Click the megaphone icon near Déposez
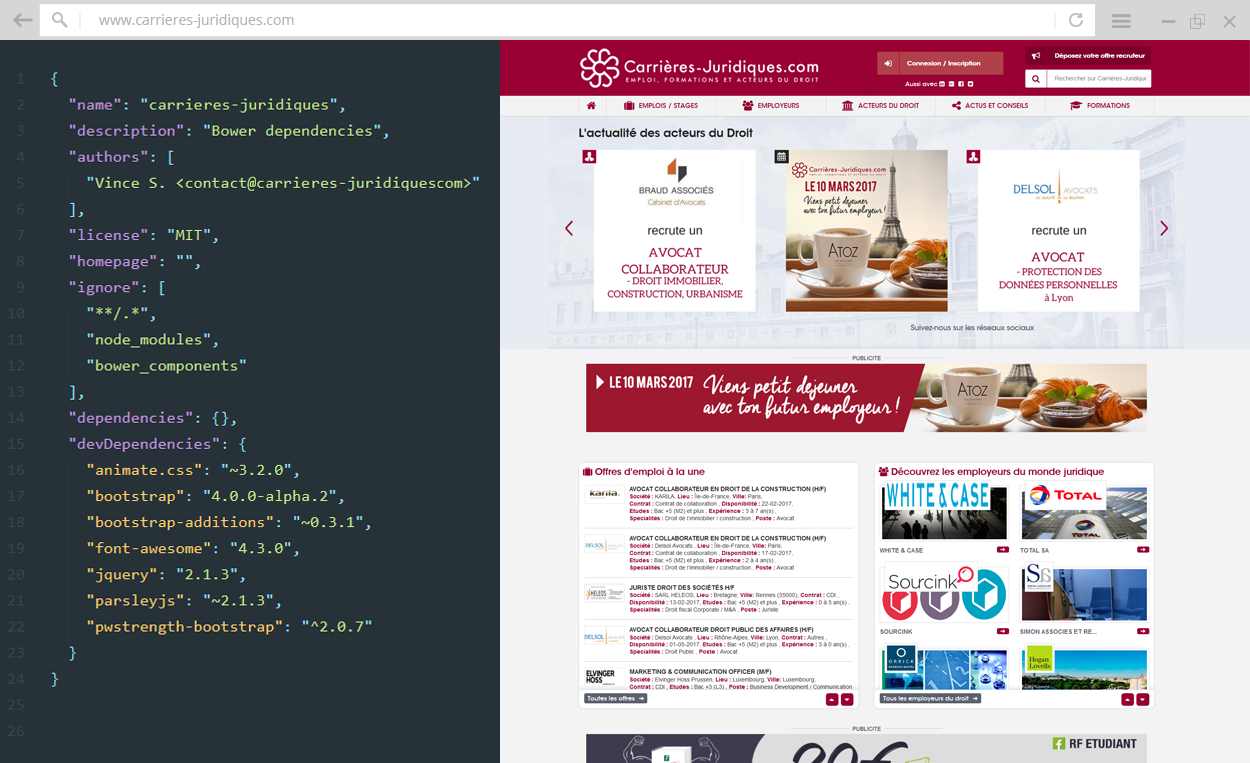Image resolution: width=1250 pixels, height=763 pixels. tap(1036, 56)
